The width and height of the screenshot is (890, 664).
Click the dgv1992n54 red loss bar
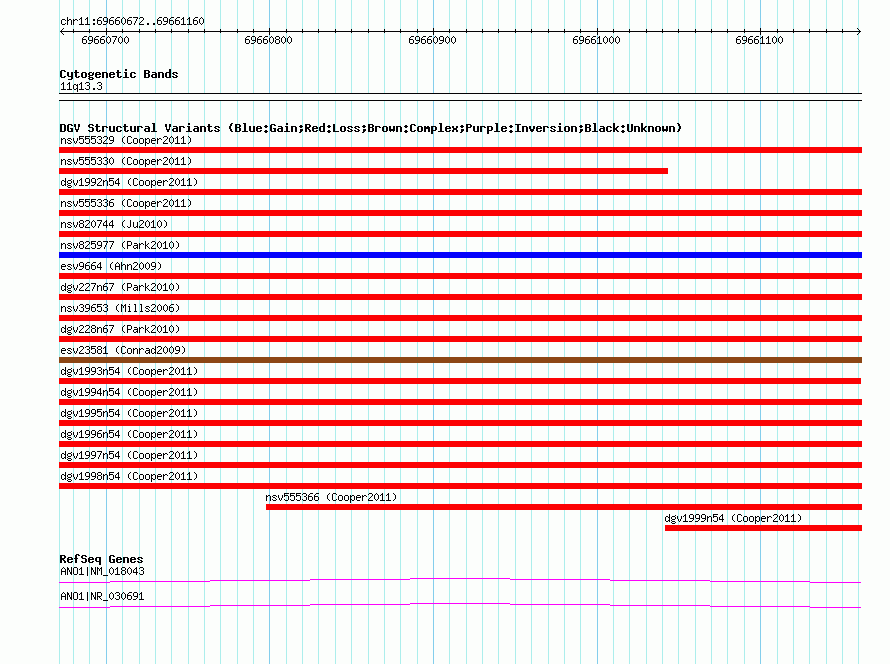[x=460, y=192]
